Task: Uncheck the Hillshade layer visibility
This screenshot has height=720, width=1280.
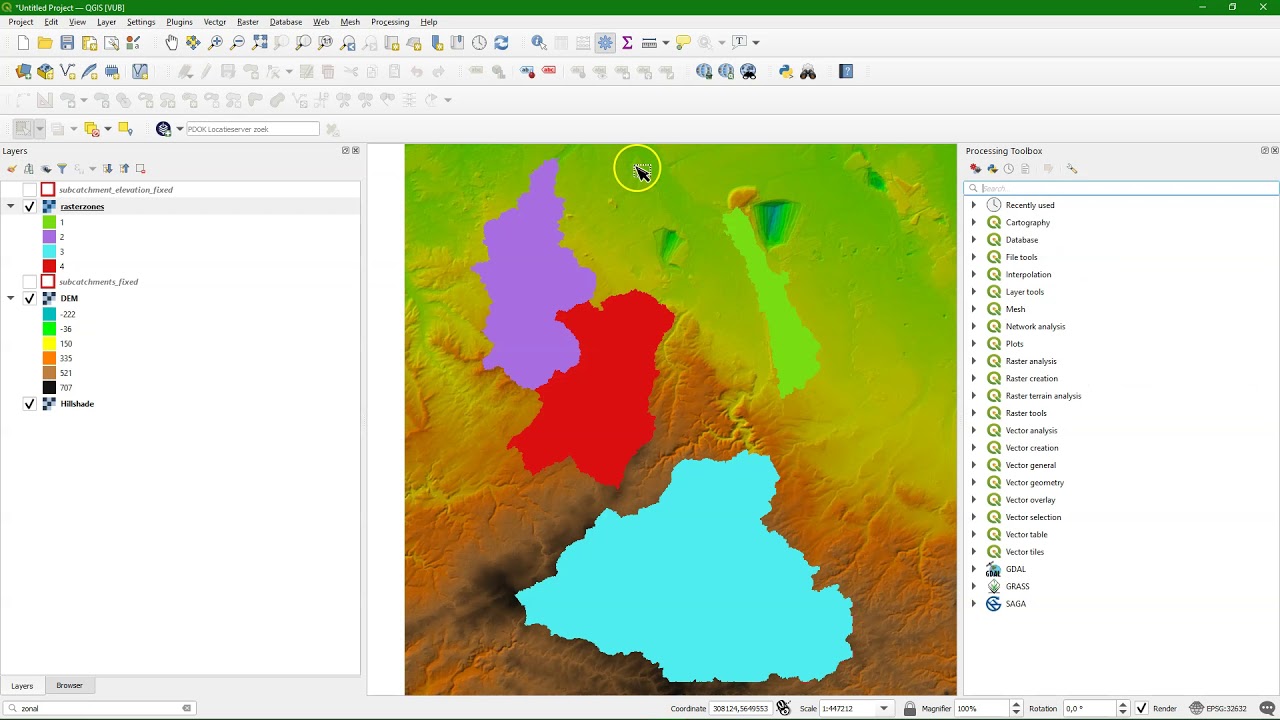Action: click(x=30, y=404)
